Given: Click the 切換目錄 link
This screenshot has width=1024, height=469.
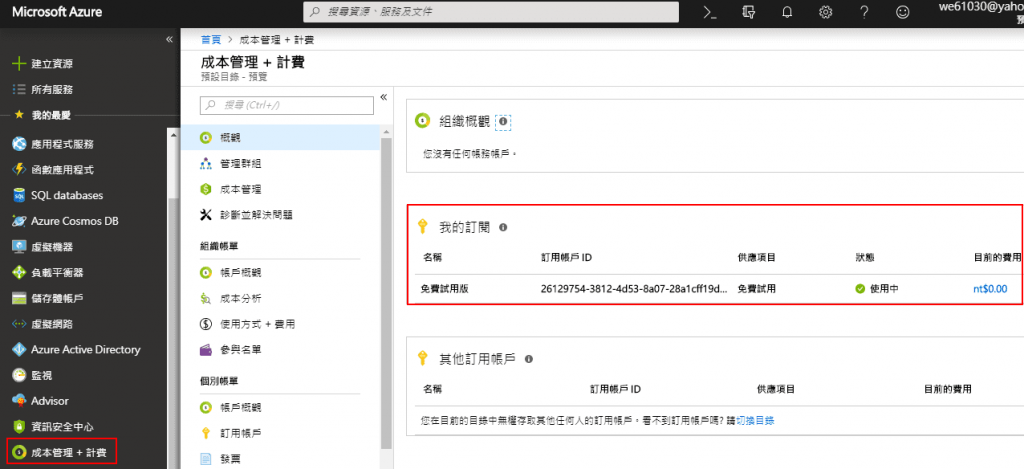Looking at the screenshot, I should pos(756,421).
